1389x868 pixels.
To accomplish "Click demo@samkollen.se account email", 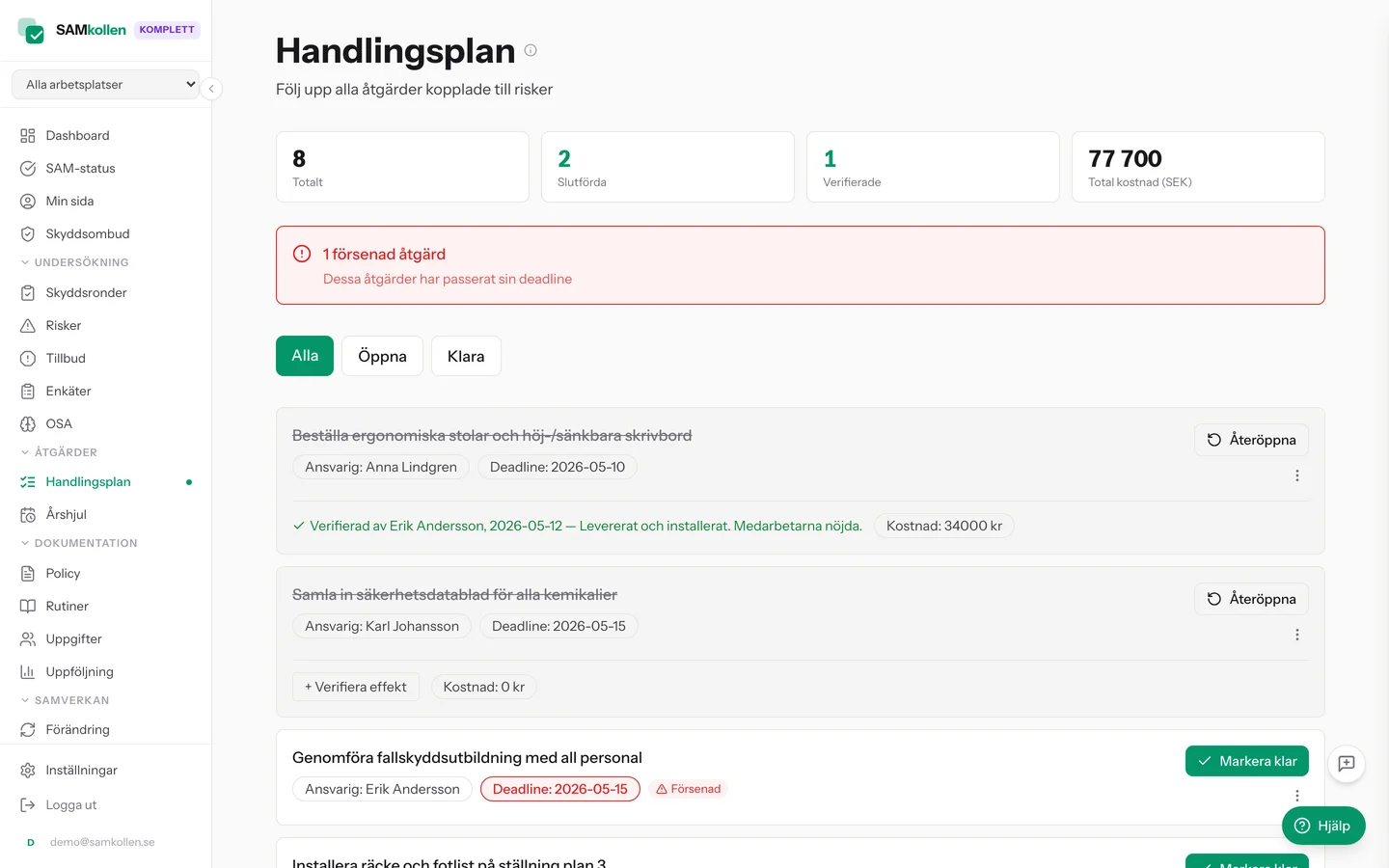I will pos(102,843).
